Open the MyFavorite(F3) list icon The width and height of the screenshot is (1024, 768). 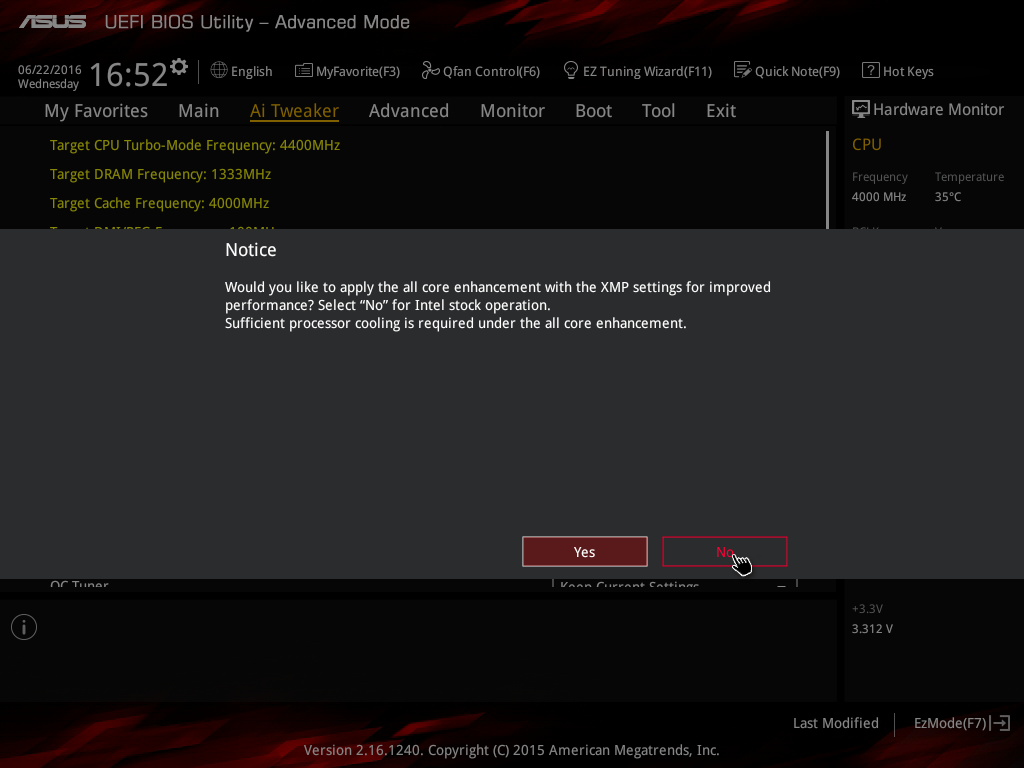(303, 71)
